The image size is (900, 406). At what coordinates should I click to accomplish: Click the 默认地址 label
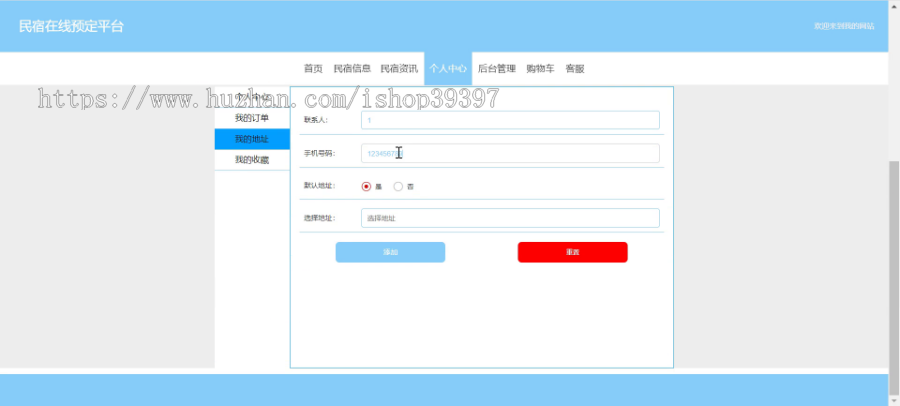coord(320,185)
